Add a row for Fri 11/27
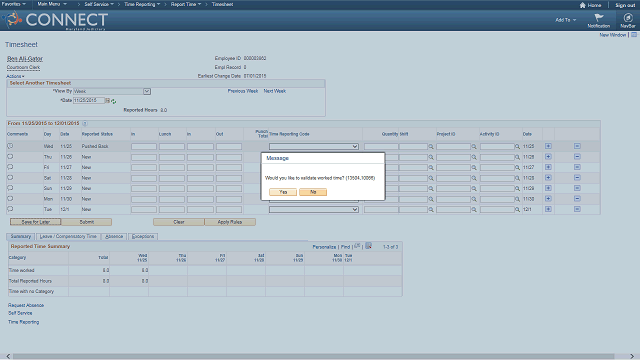 click(x=548, y=167)
